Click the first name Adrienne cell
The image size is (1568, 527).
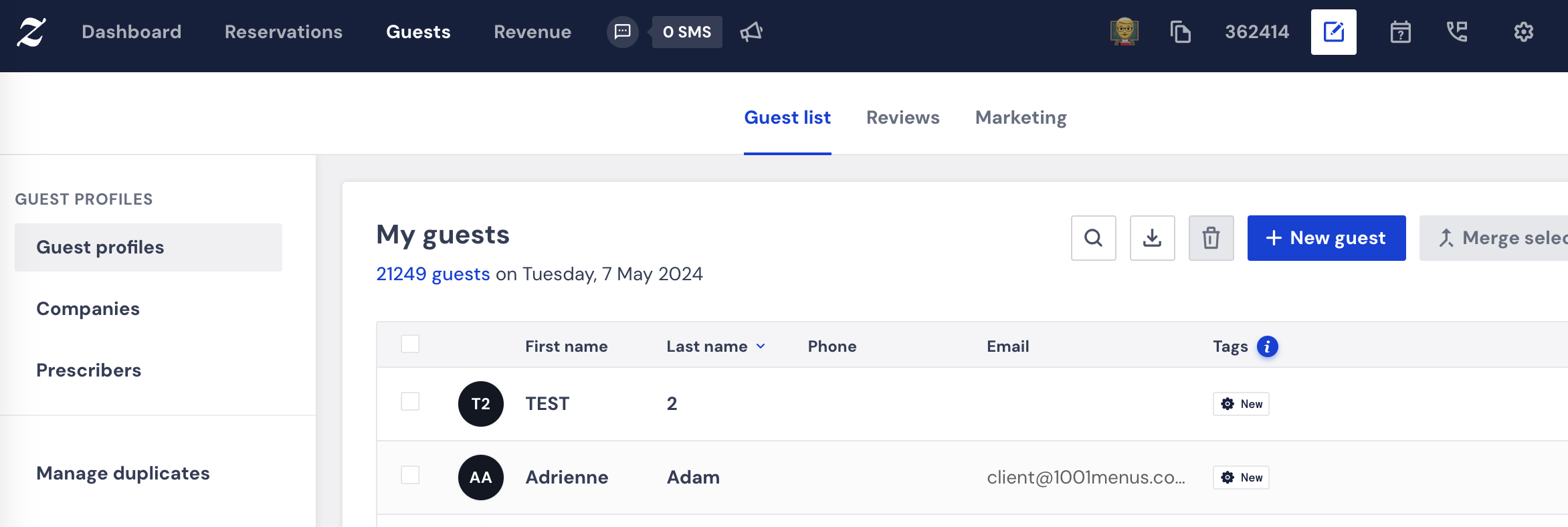(x=567, y=478)
